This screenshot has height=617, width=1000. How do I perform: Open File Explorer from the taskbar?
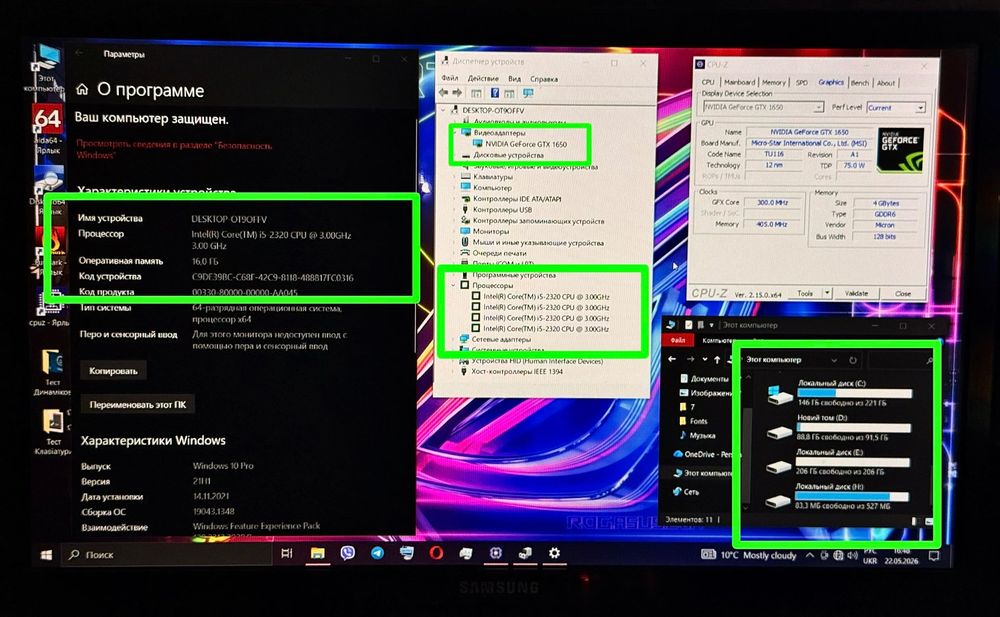pos(318,553)
